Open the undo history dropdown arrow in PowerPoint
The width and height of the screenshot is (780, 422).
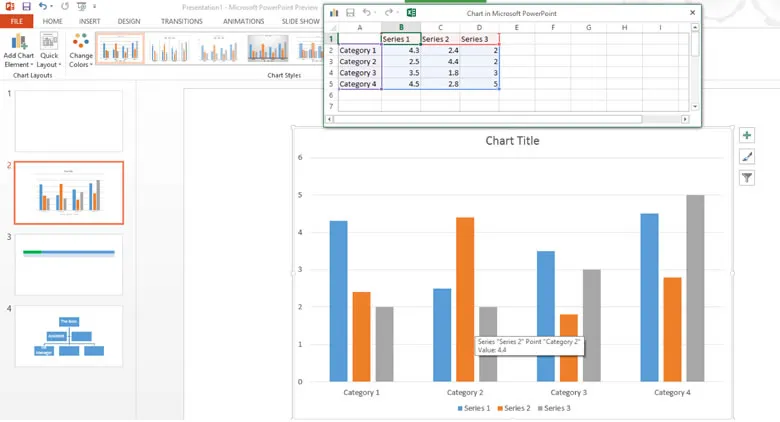tap(51, 6)
